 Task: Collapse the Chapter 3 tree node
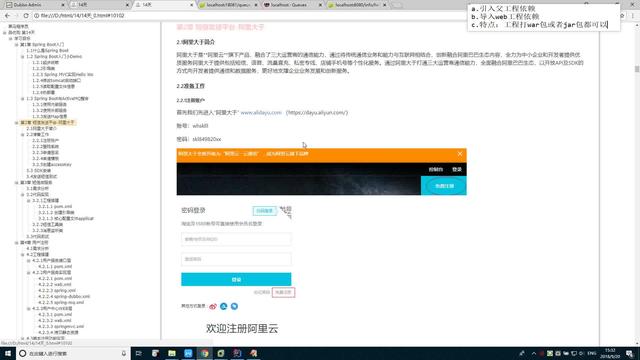17,183
